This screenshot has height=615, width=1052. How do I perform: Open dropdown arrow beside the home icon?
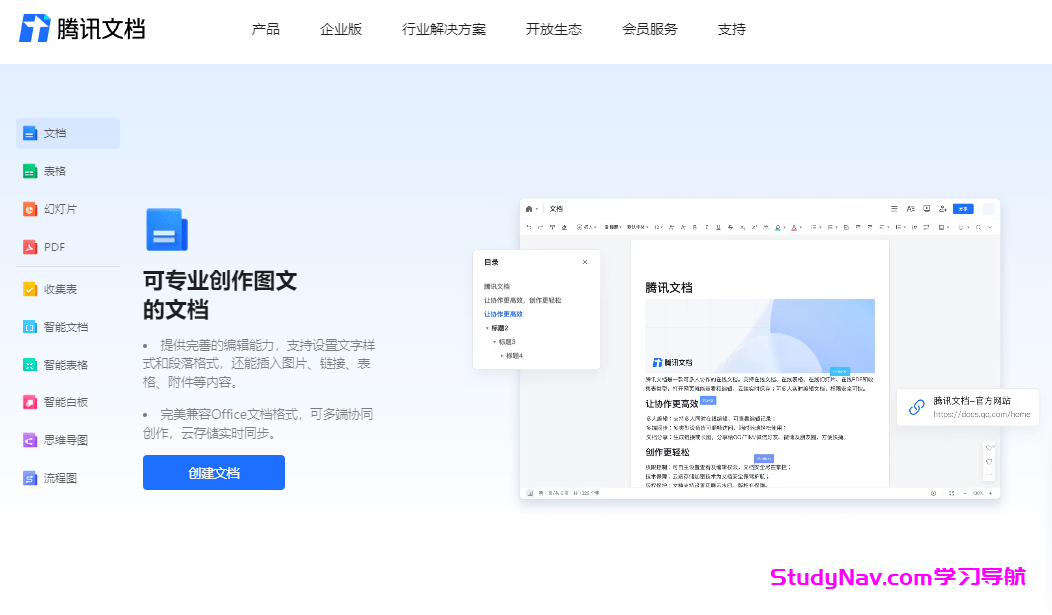[x=537, y=209]
